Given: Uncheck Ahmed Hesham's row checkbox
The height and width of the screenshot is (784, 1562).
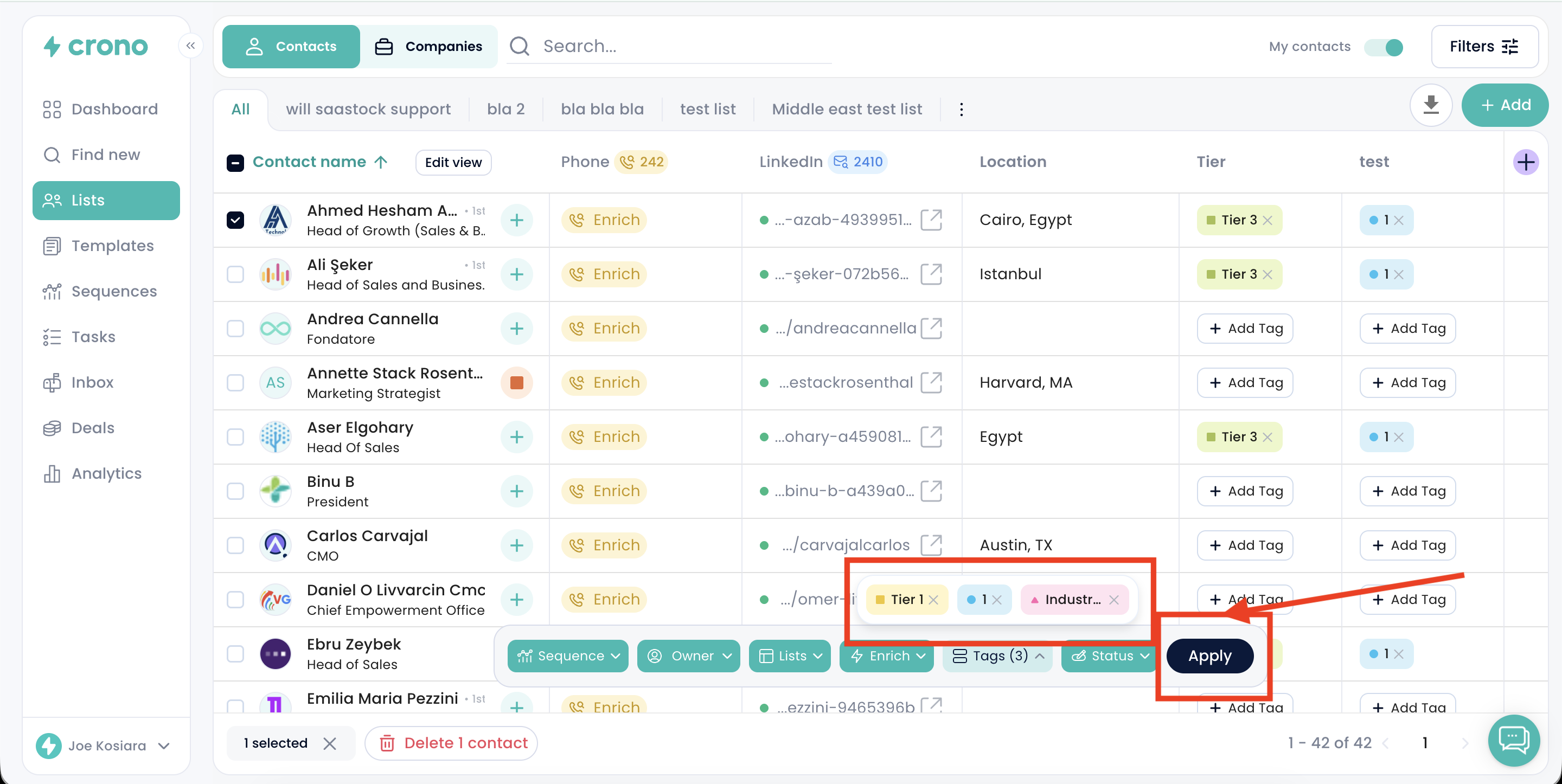Looking at the screenshot, I should tap(235, 220).
